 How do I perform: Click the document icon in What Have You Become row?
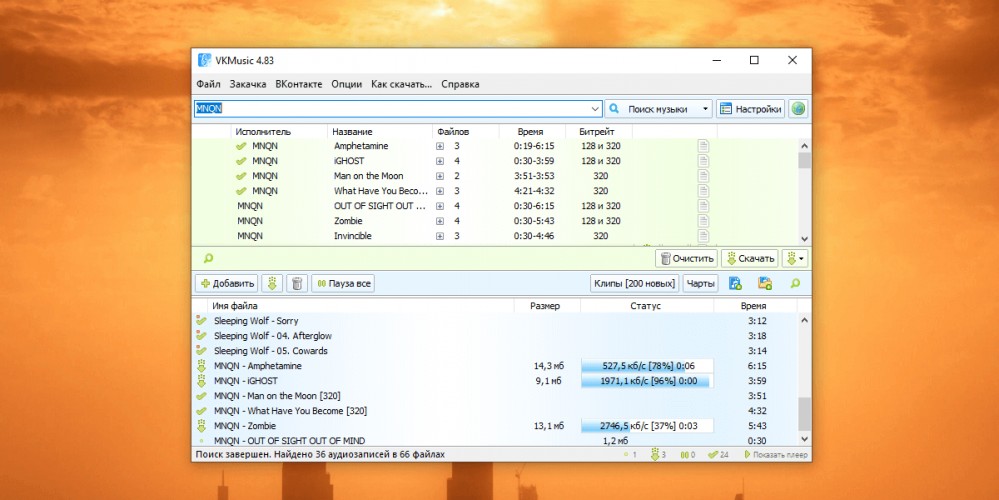[x=703, y=191]
